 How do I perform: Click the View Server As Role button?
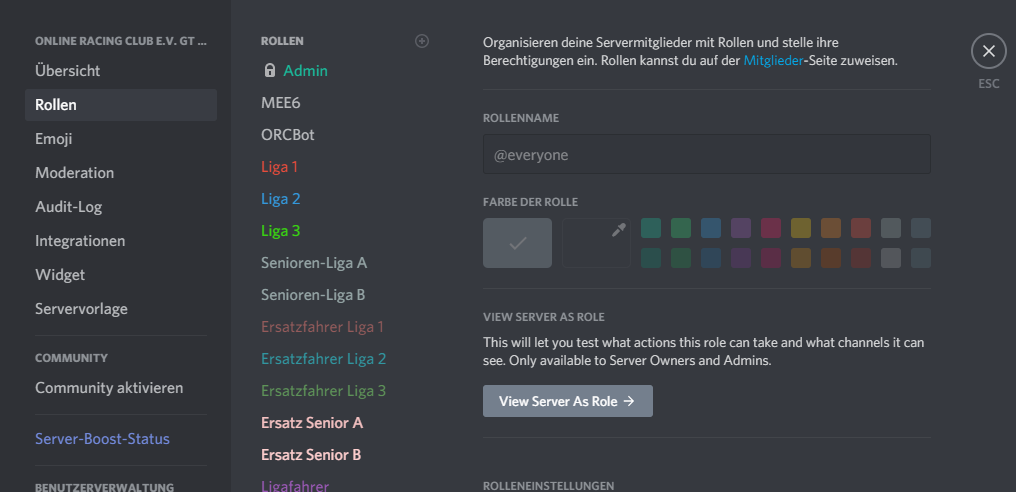click(567, 401)
